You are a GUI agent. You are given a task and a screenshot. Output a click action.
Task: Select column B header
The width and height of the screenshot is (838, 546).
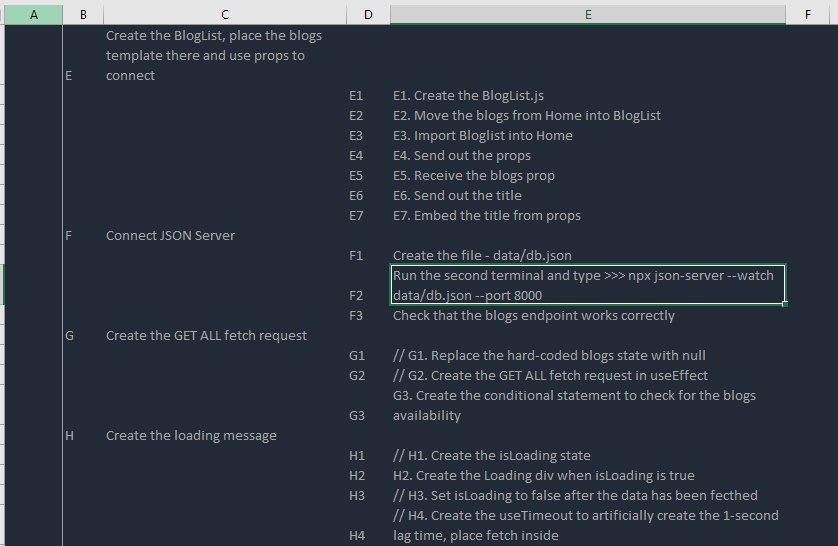[83, 14]
